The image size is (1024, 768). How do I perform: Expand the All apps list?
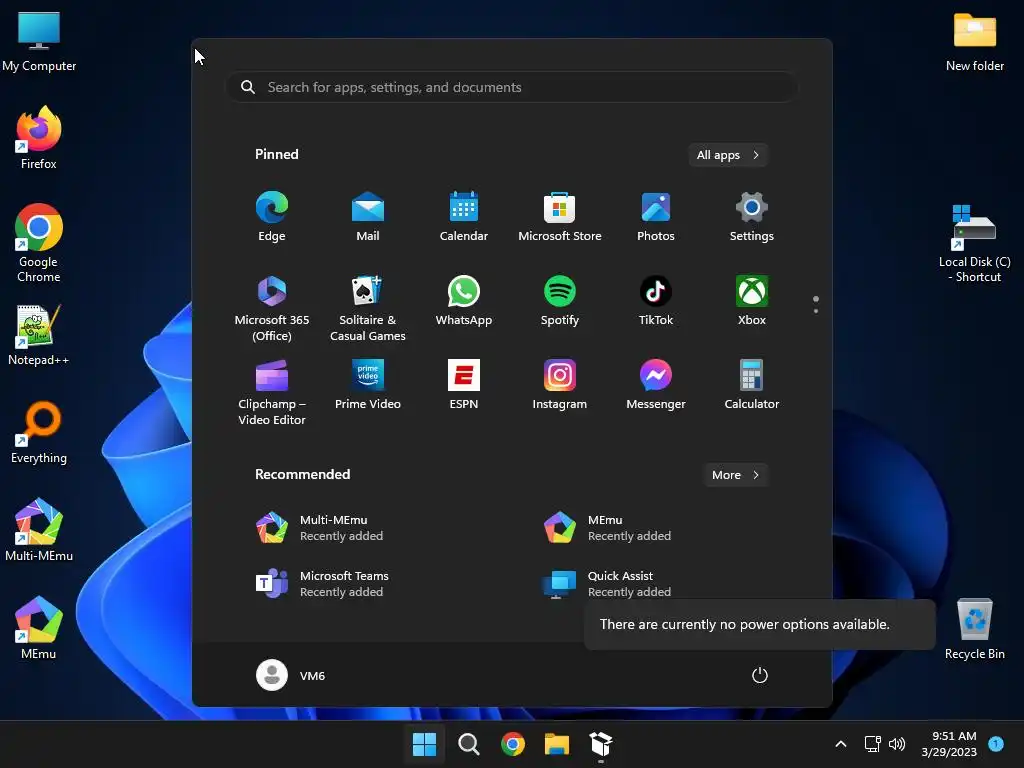(x=728, y=155)
